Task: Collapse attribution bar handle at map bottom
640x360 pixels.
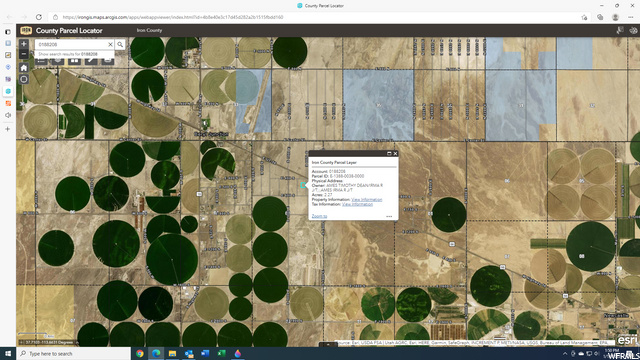Action: click(328, 344)
